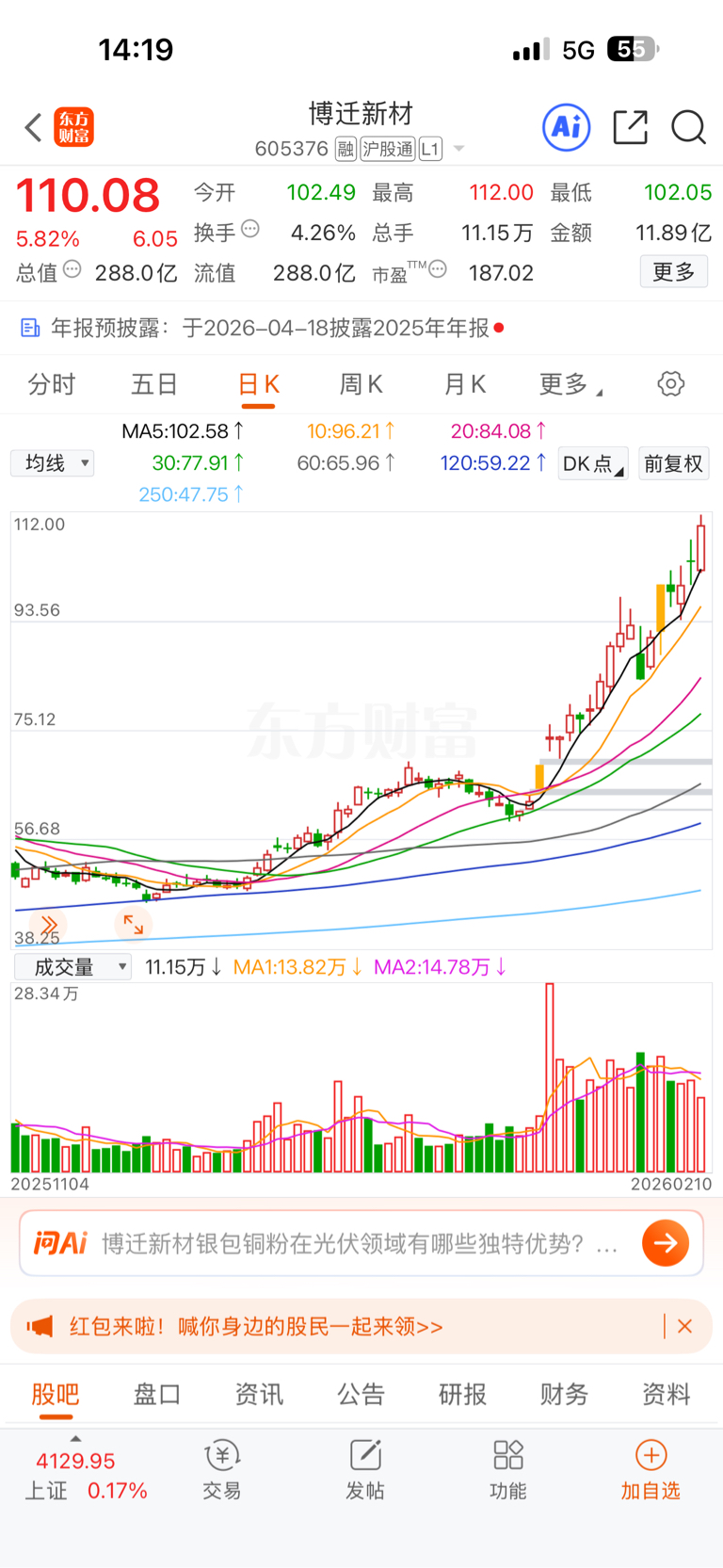Tap the share export icon
This screenshot has width=723, height=1568.
630,127
